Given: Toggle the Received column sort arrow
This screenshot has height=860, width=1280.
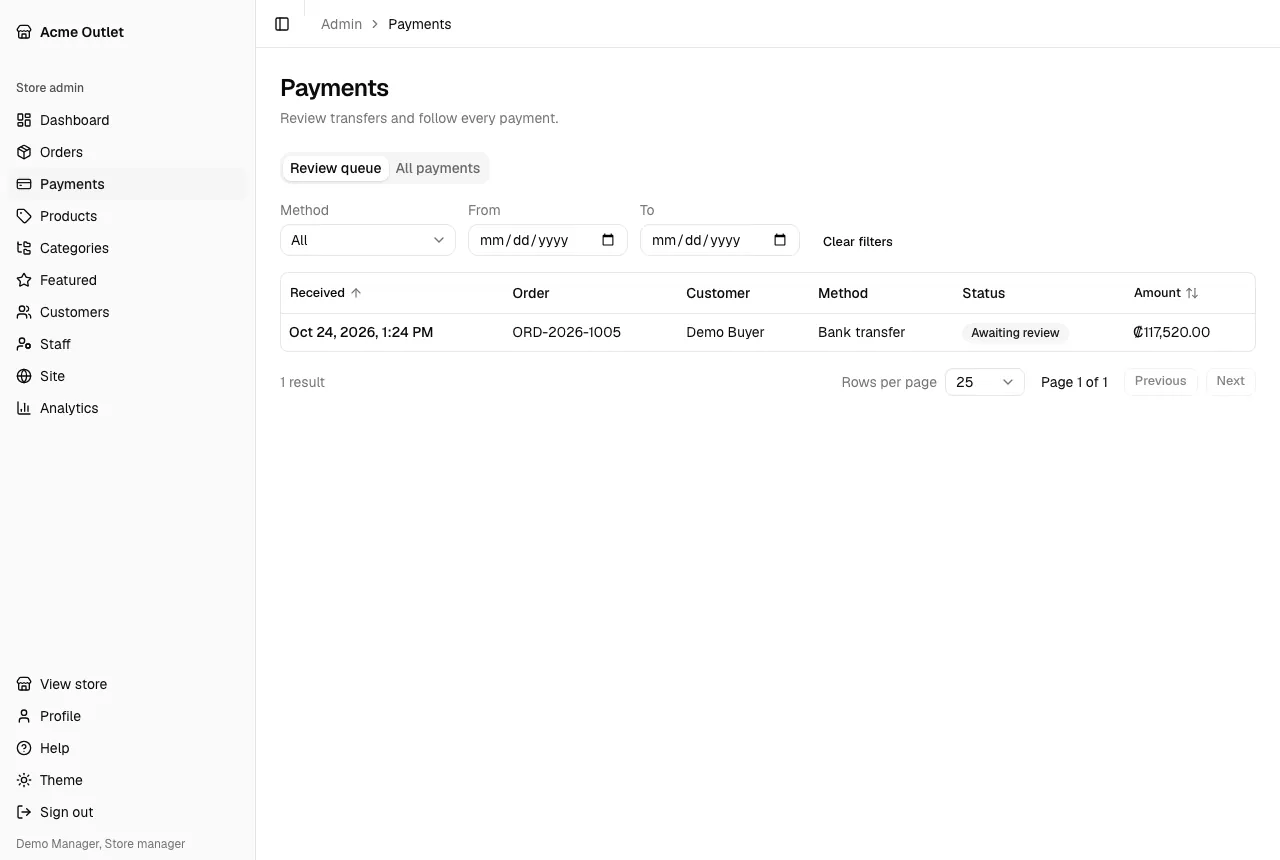Looking at the screenshot, I should coord(356,293).
